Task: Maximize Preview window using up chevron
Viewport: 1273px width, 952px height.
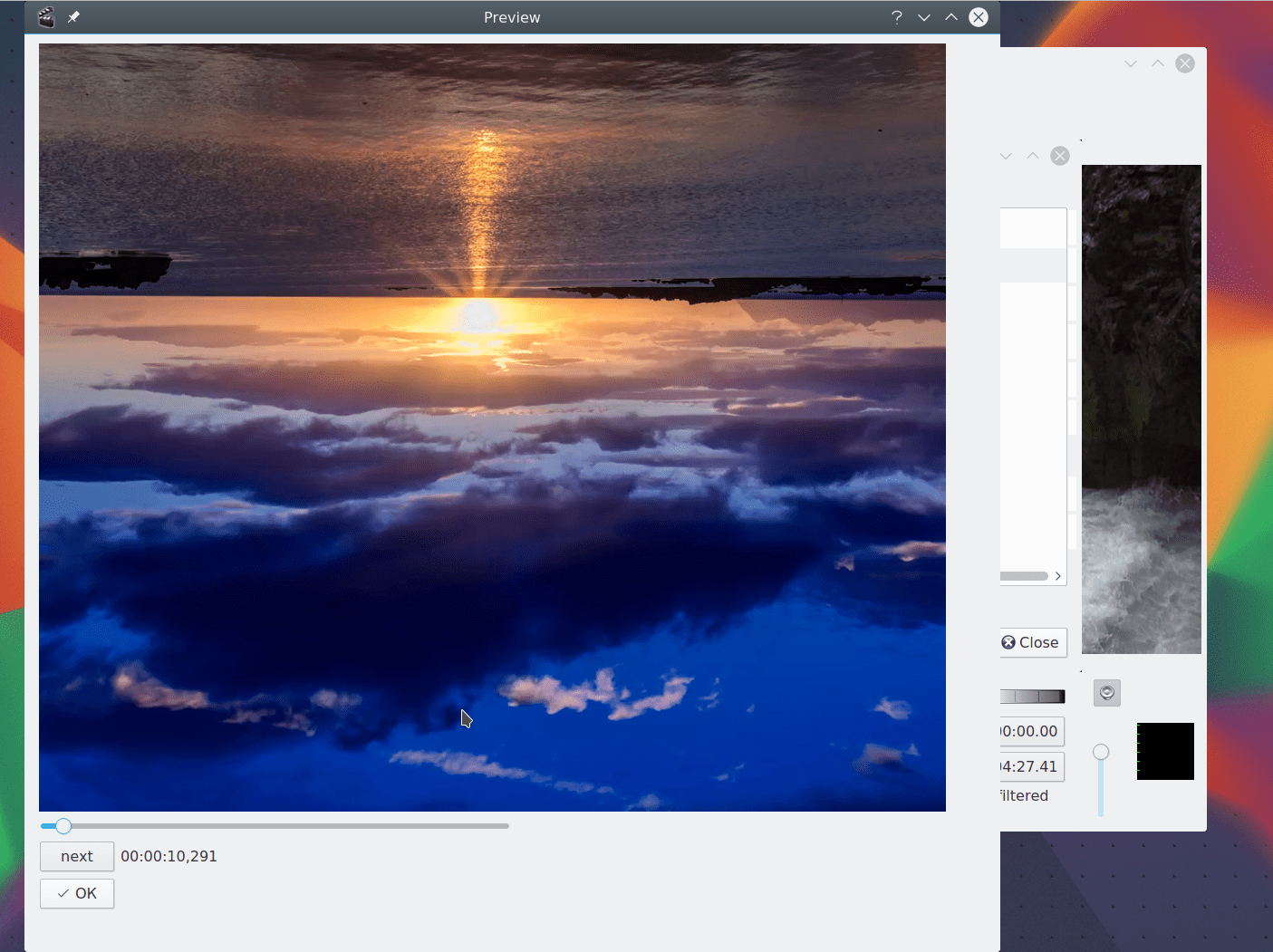Action: coord(951,17)
